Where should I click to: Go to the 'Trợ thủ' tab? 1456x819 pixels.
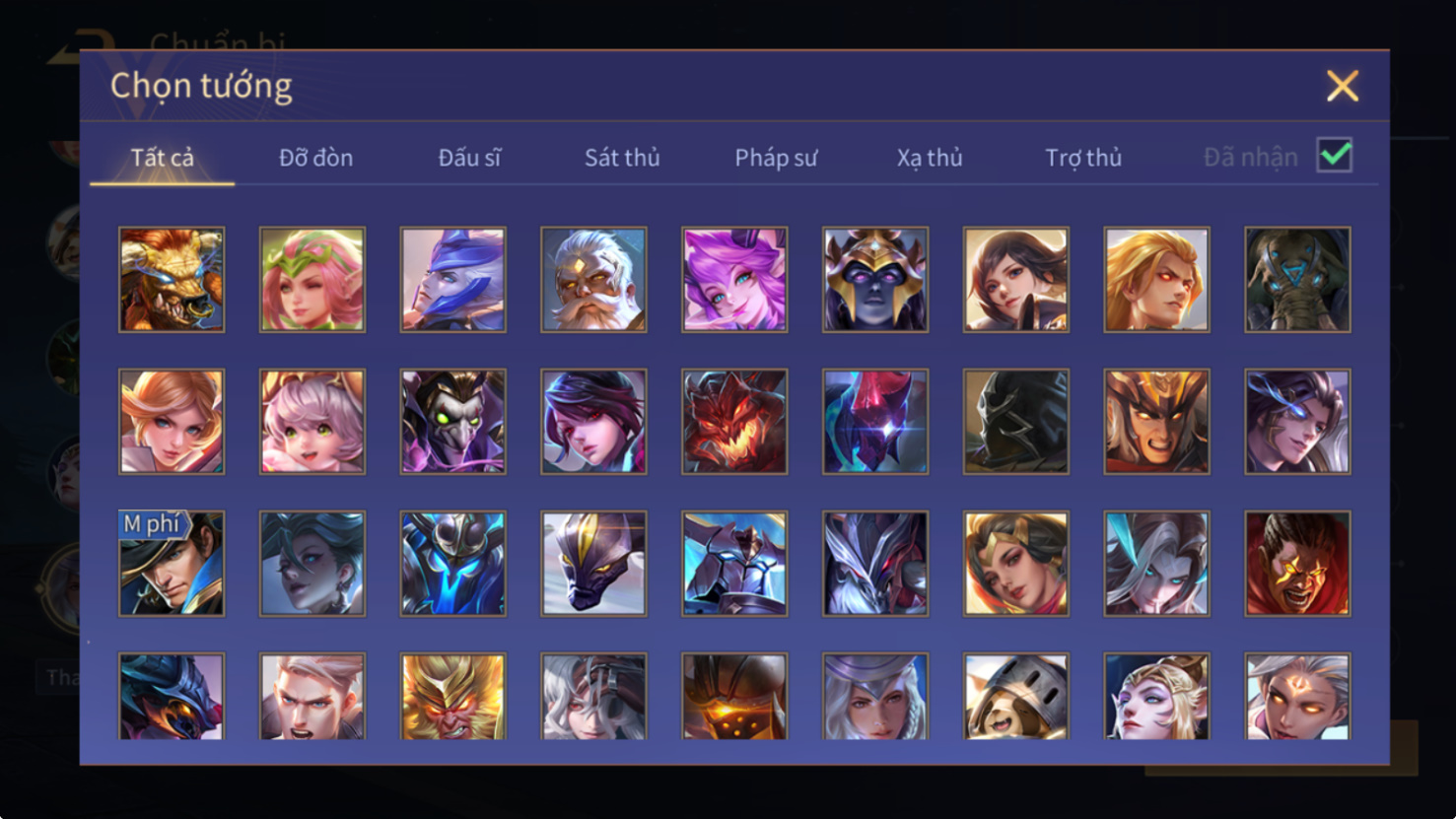[x=1083, y=158]
